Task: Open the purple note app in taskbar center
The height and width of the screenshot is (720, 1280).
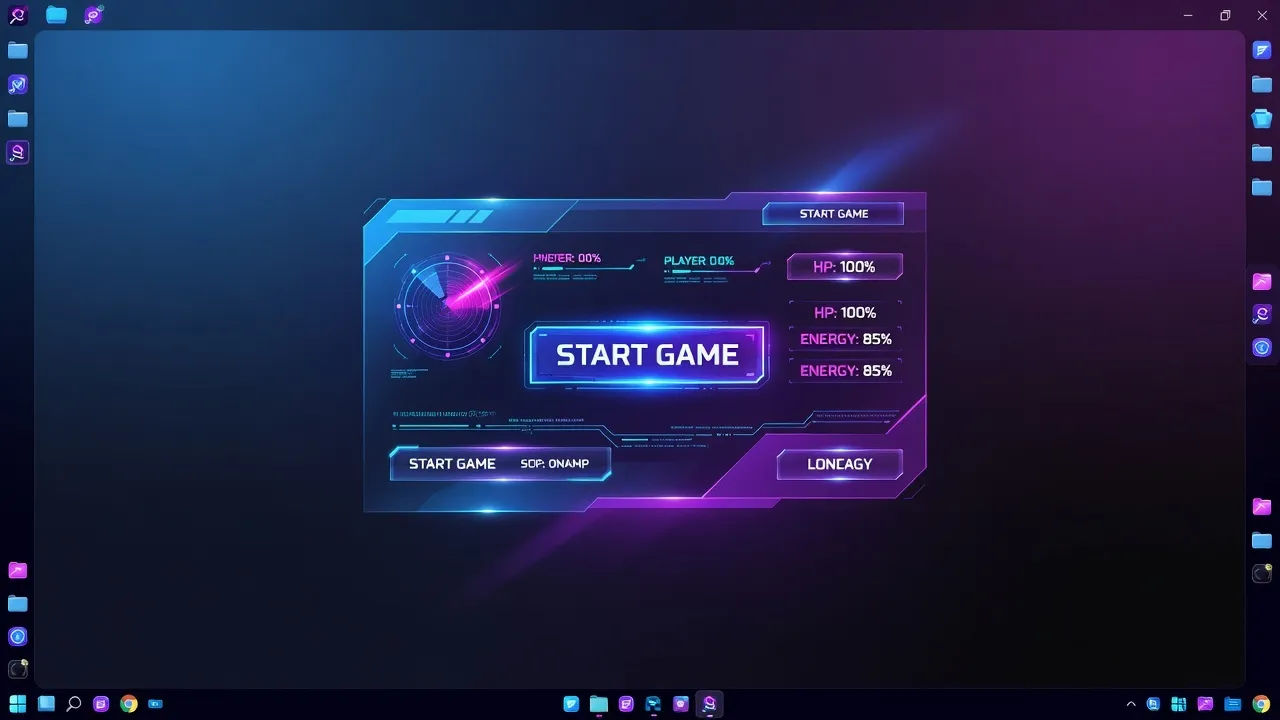Action: (x=626, y=704)
